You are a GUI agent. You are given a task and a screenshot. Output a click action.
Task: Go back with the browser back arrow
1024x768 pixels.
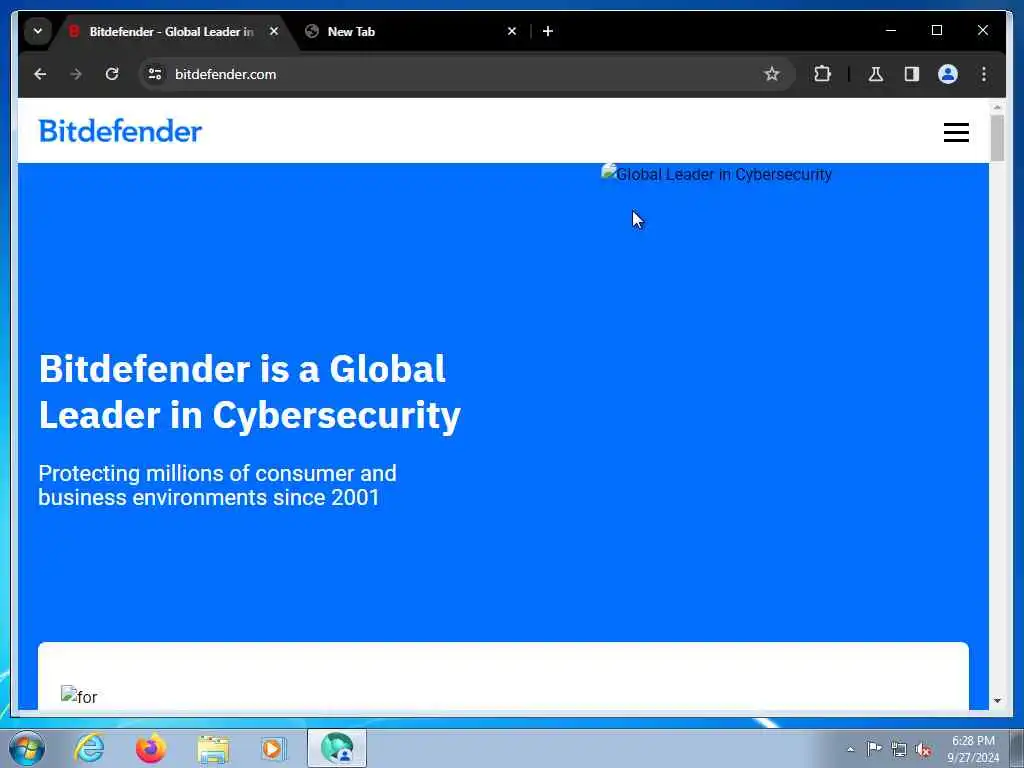tap(40, 74)
